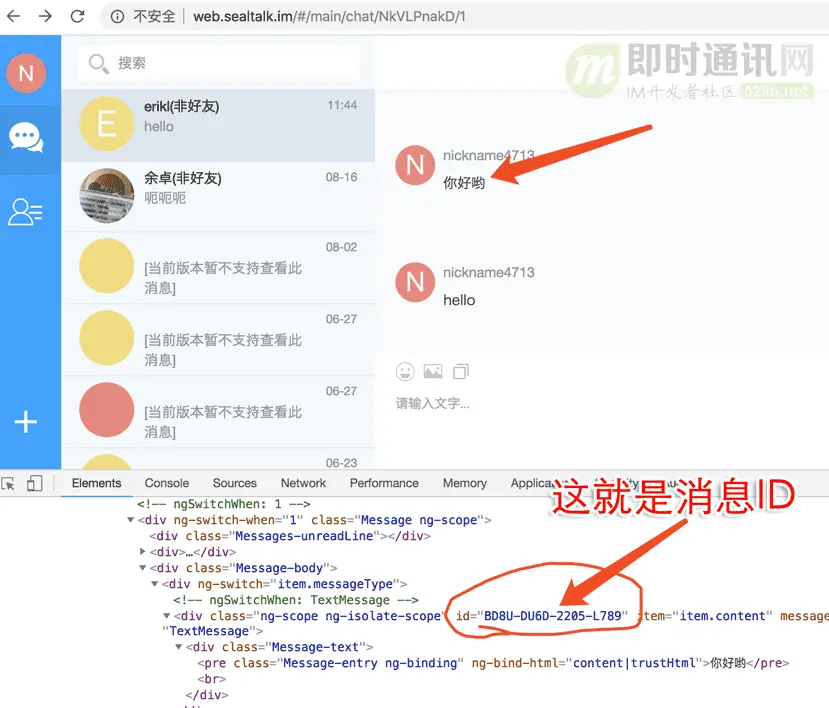Click the 搜索 search field
The image size is (829, 708).
(x=218, y=62)
